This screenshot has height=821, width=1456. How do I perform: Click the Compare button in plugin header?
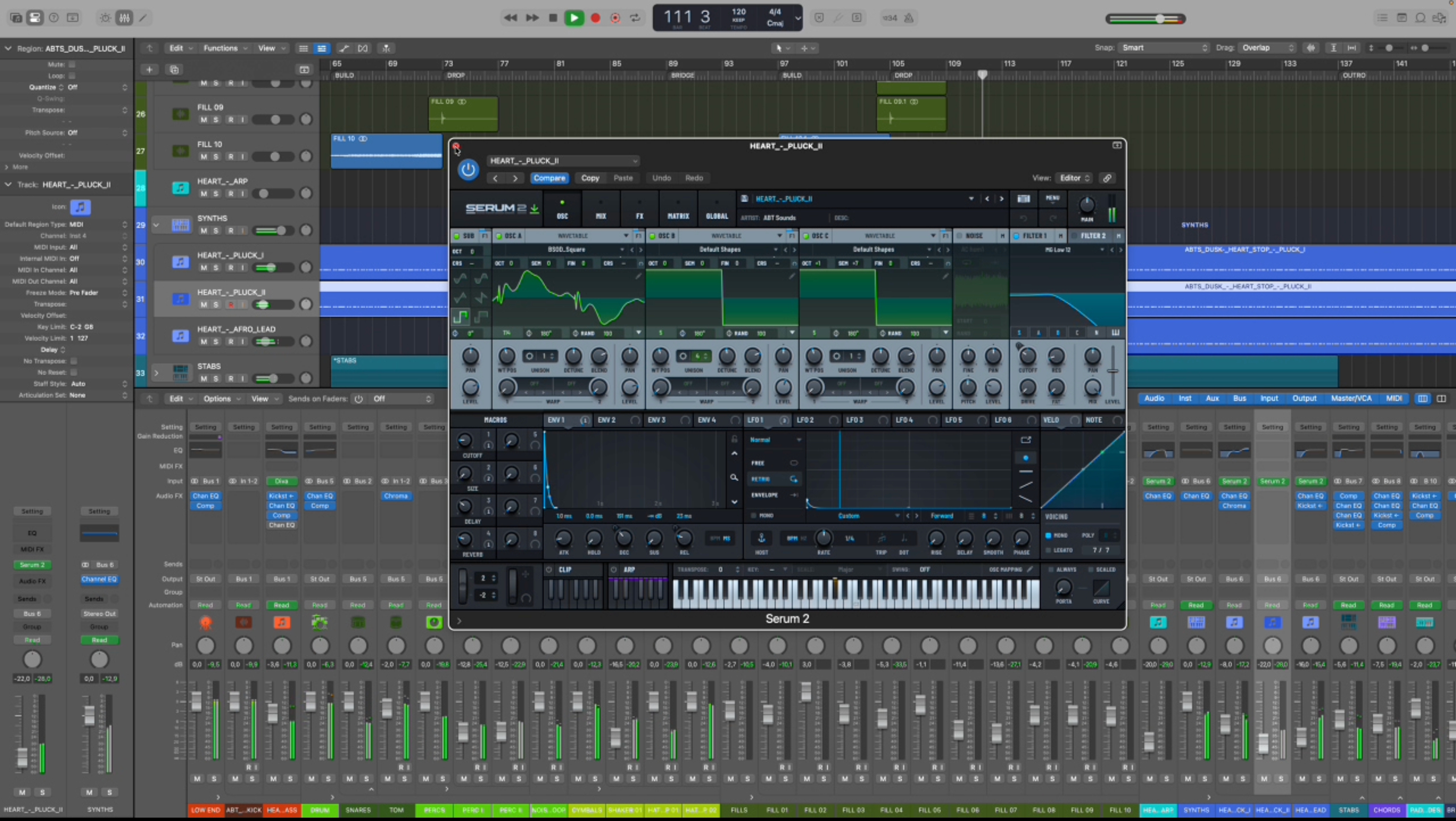(549, 178)
